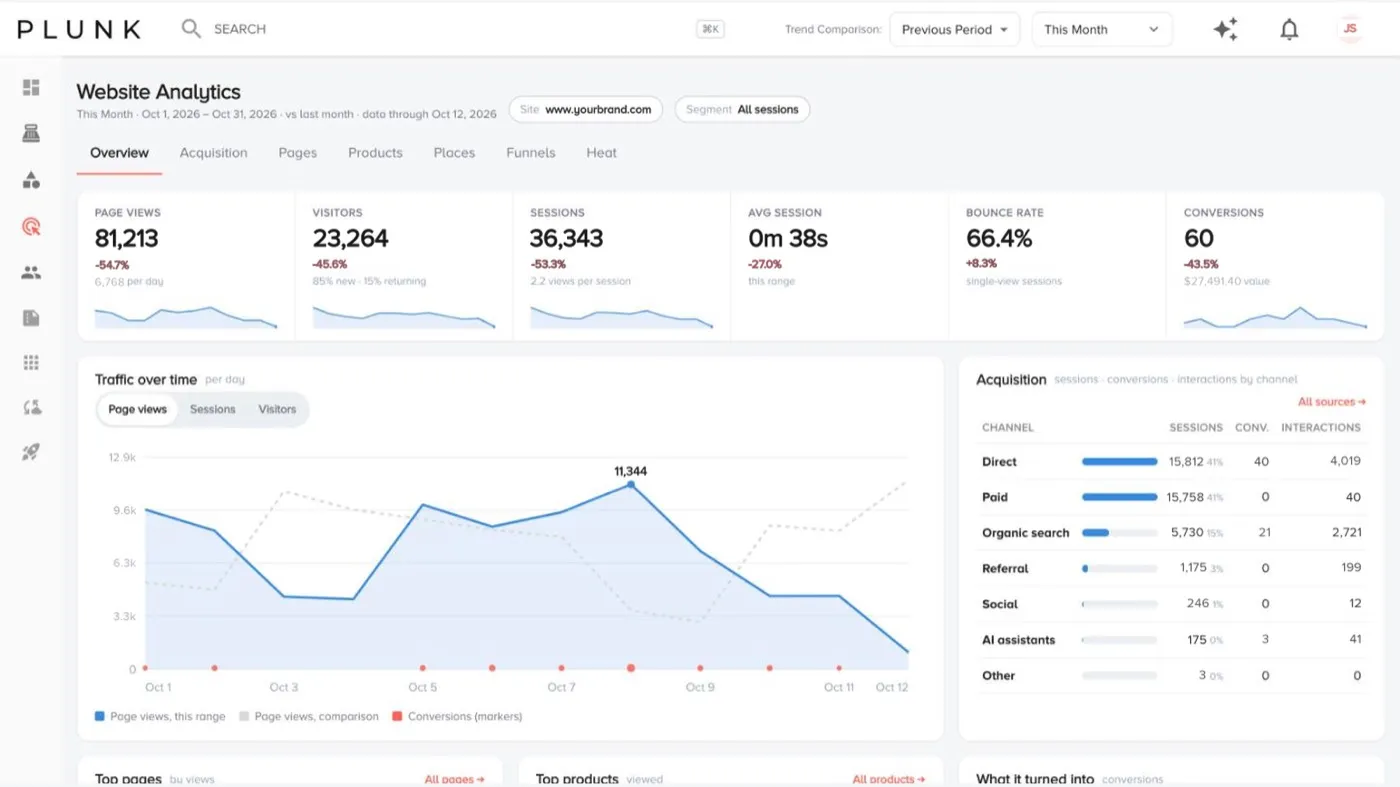Image resolution: width=1400 pixels, height=787 pixels.
Task: Open the Conversions summary card
Action: [x=1275, y=266]
